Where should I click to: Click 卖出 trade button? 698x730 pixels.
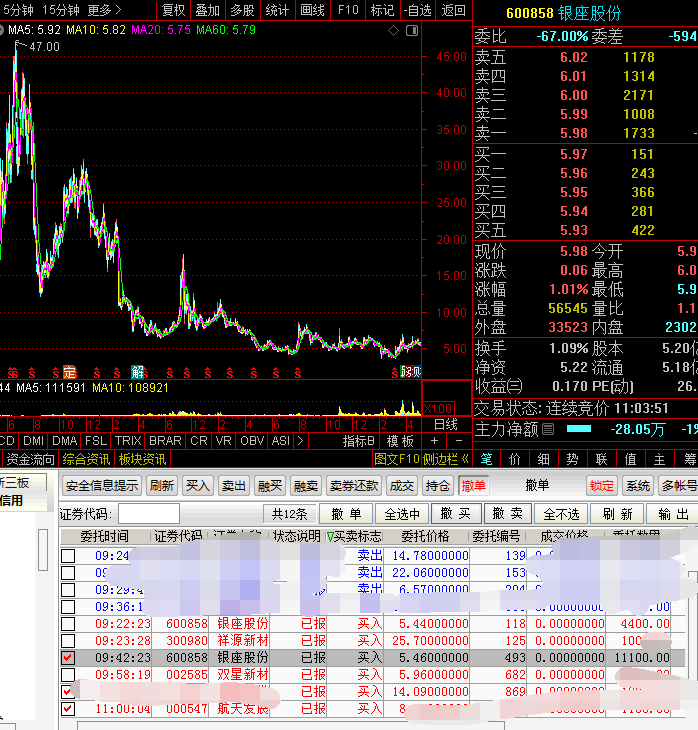click(234, 486)
